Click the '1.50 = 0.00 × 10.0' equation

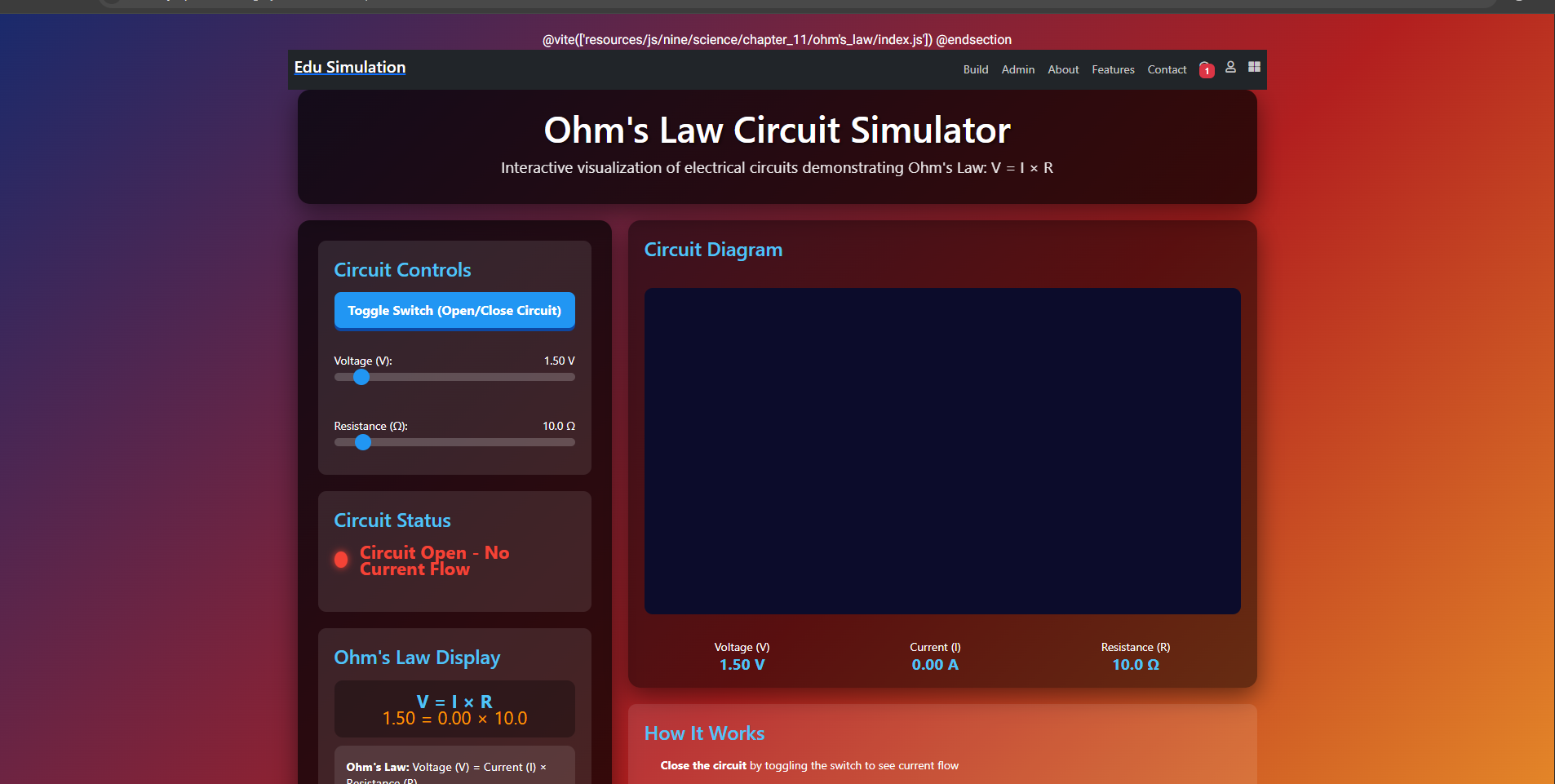(454, 719)
